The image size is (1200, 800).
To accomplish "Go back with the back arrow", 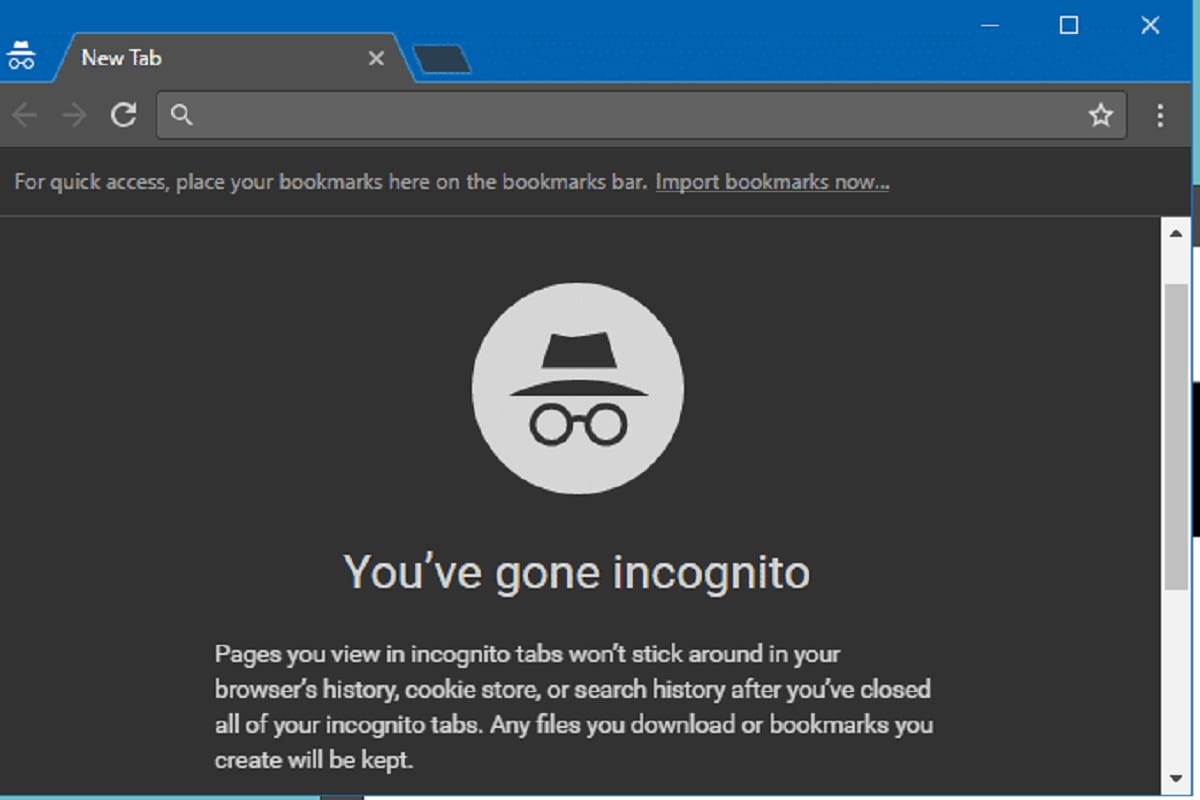I will tap(24, 115).
